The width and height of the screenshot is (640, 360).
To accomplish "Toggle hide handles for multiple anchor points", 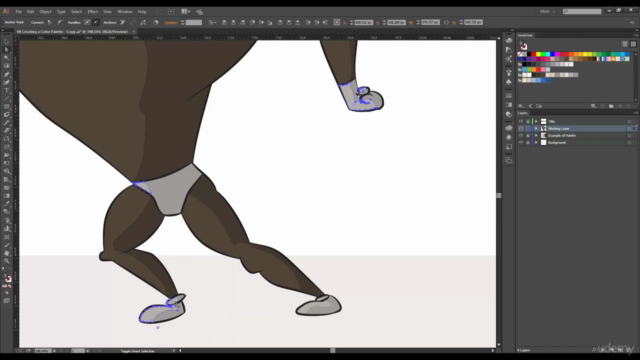I will pos(96,22).
